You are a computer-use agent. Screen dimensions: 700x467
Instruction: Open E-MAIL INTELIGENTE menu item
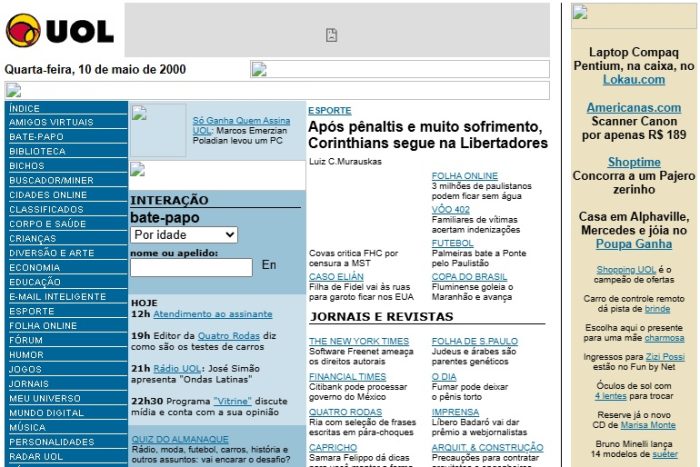pyautogui.click(x=58, y=296)
